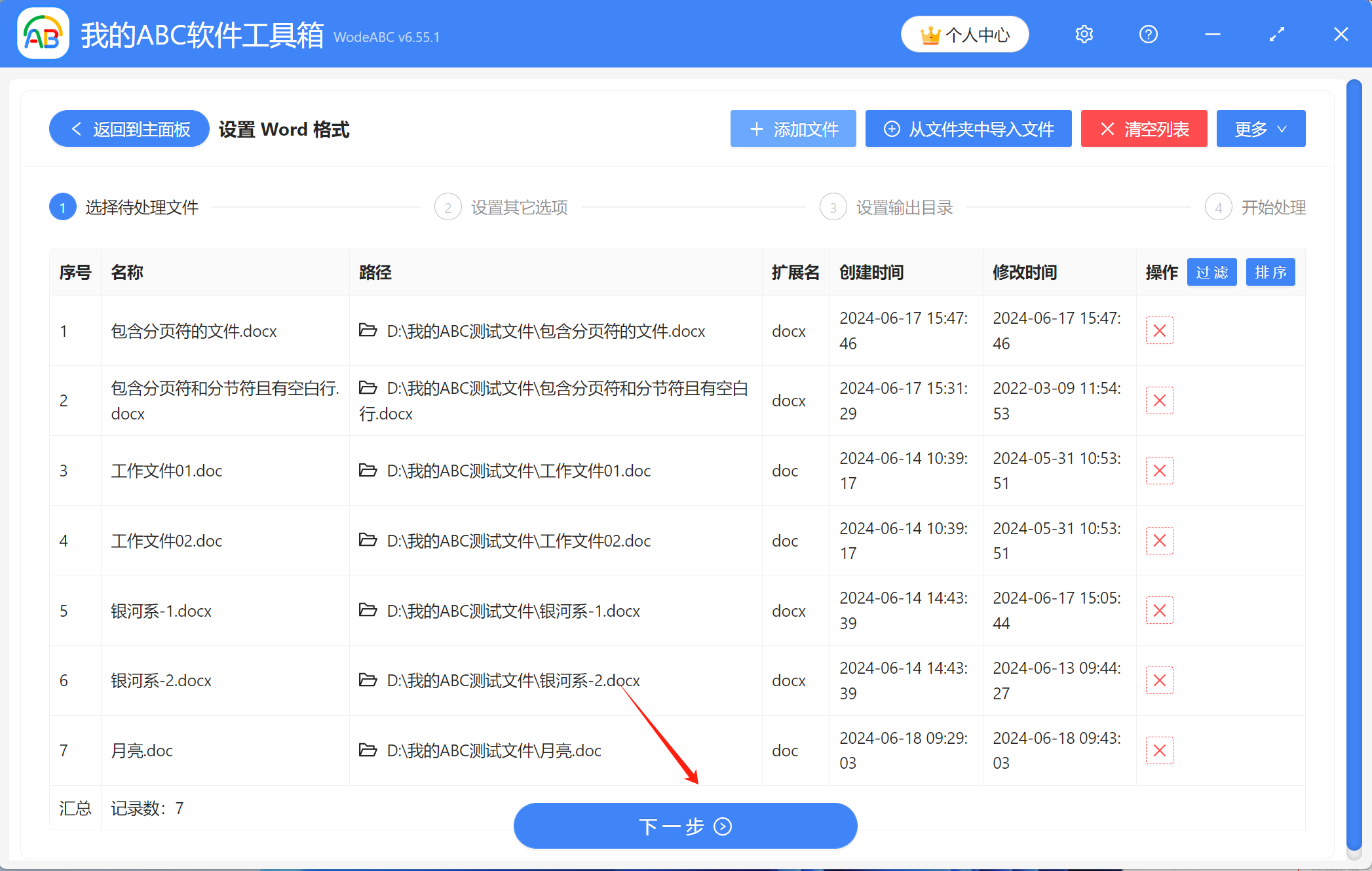Remove 月亮.doc using red X icon
This screenshot has width=1372, height=871.
click(x=1159, y=750)
